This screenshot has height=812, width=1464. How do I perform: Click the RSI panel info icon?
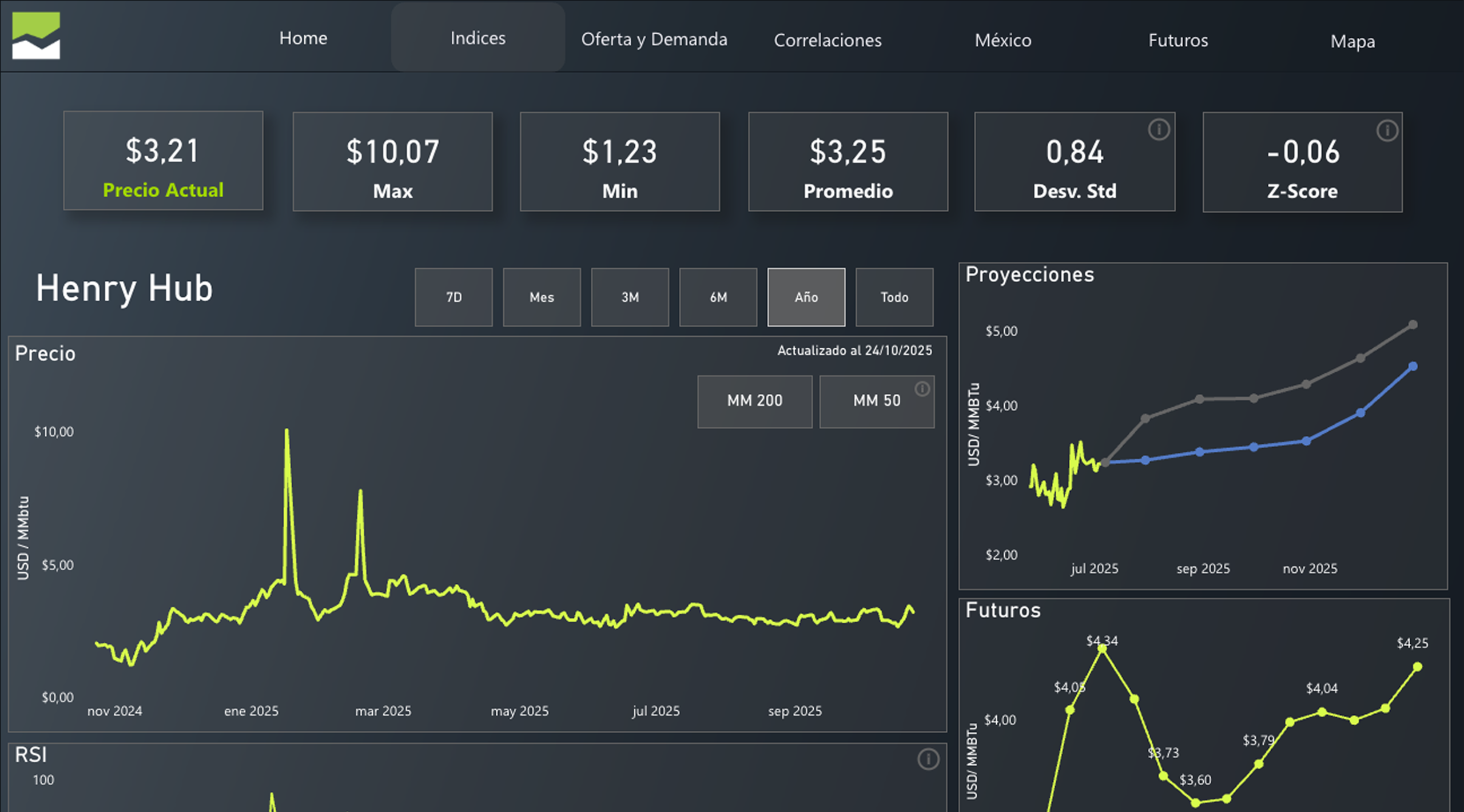coord(928,759)
